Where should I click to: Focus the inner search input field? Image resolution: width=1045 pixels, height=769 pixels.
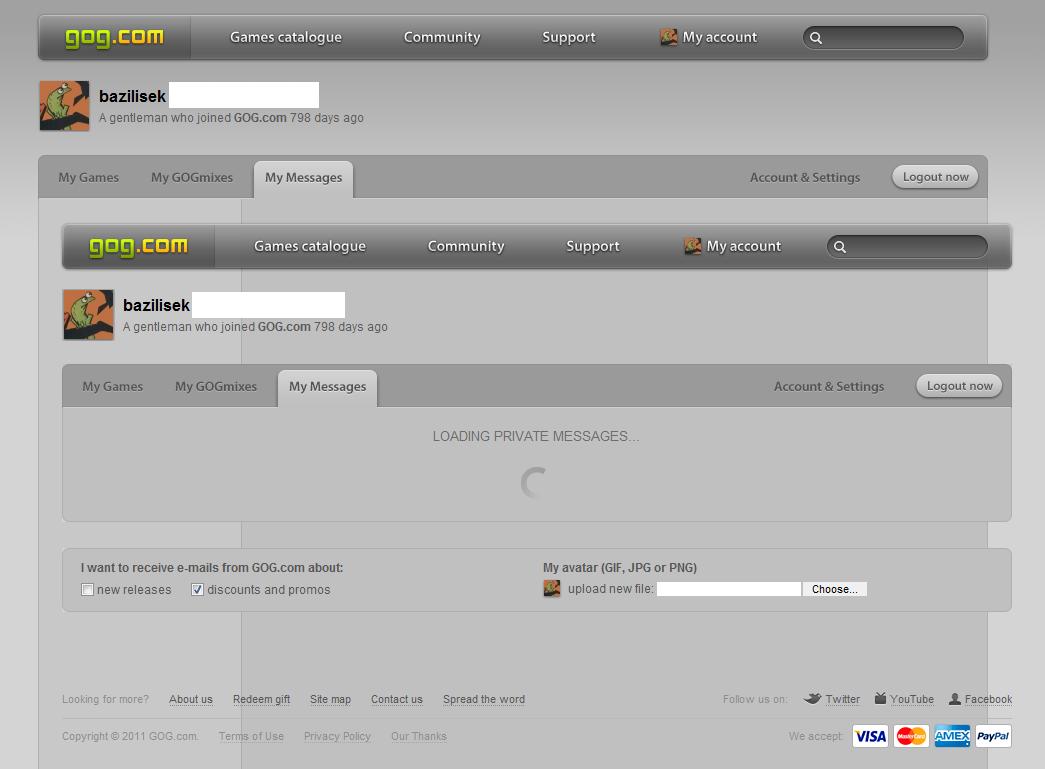pos(907,247)
